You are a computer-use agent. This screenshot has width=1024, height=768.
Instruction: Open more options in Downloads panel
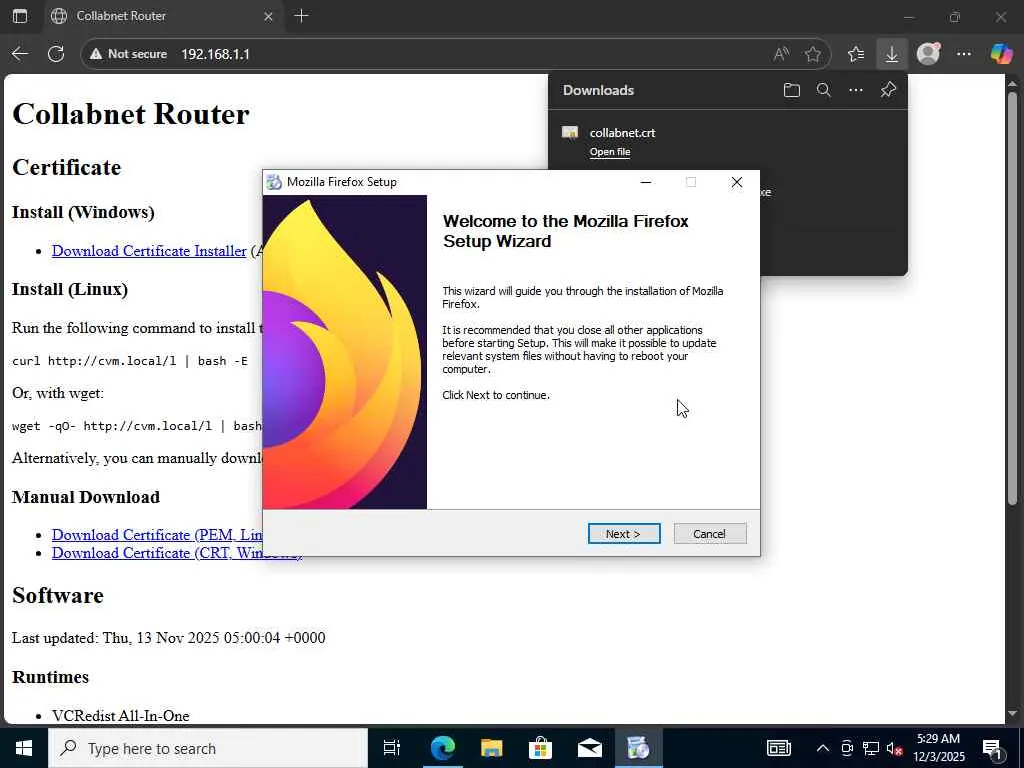[x=856, y=90]
